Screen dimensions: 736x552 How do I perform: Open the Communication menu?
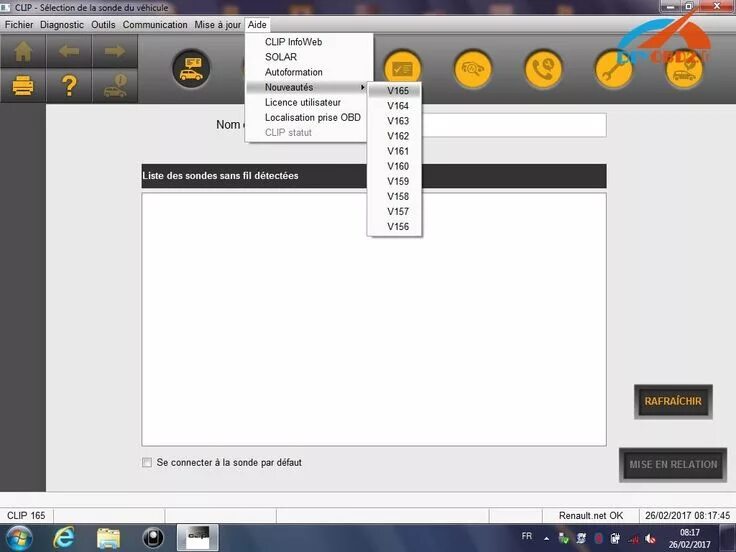(155, 25)
